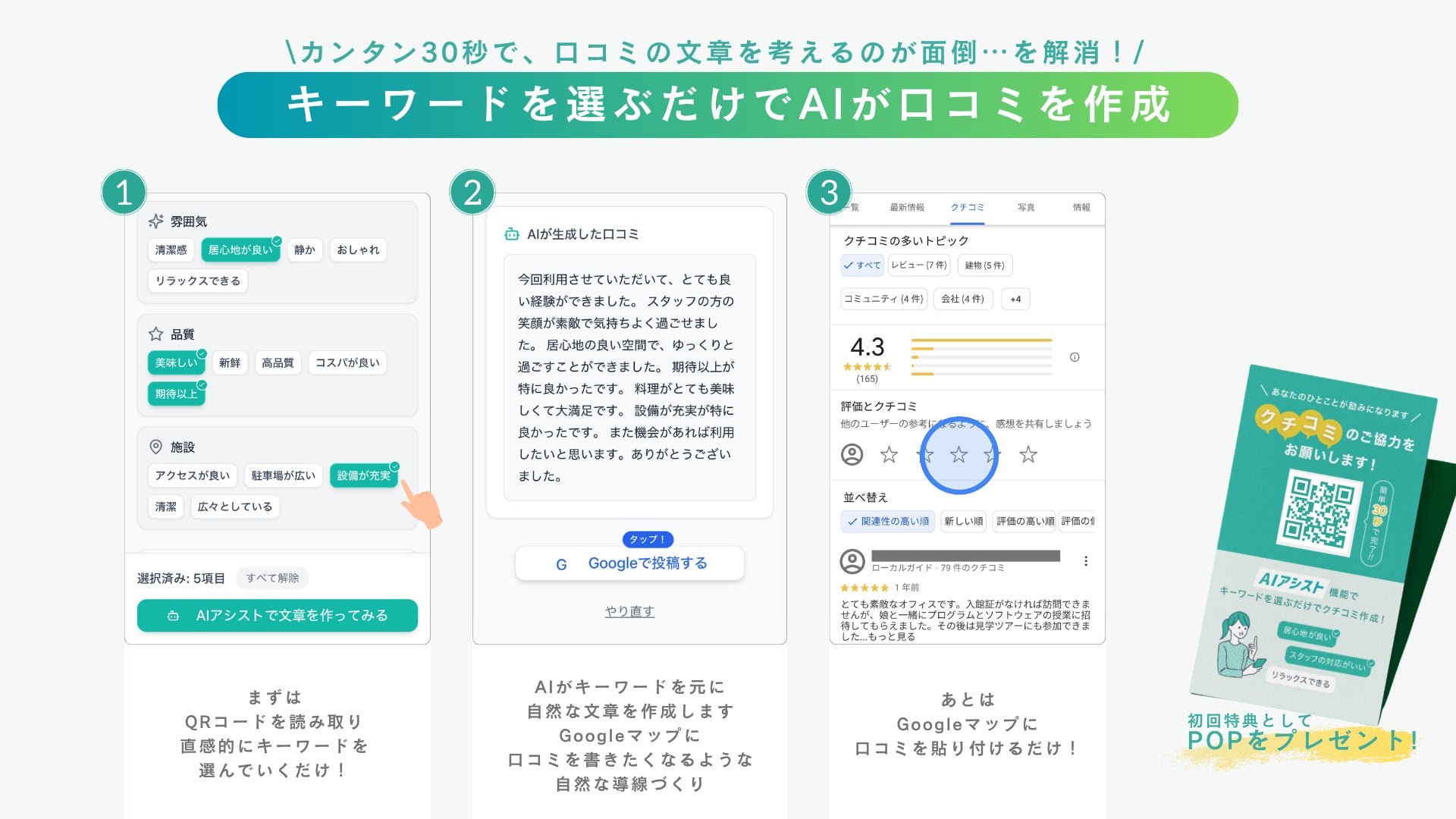1456x819 pixels.
Task: Expand the review with もっと見る
Action: tap(891, 637)
